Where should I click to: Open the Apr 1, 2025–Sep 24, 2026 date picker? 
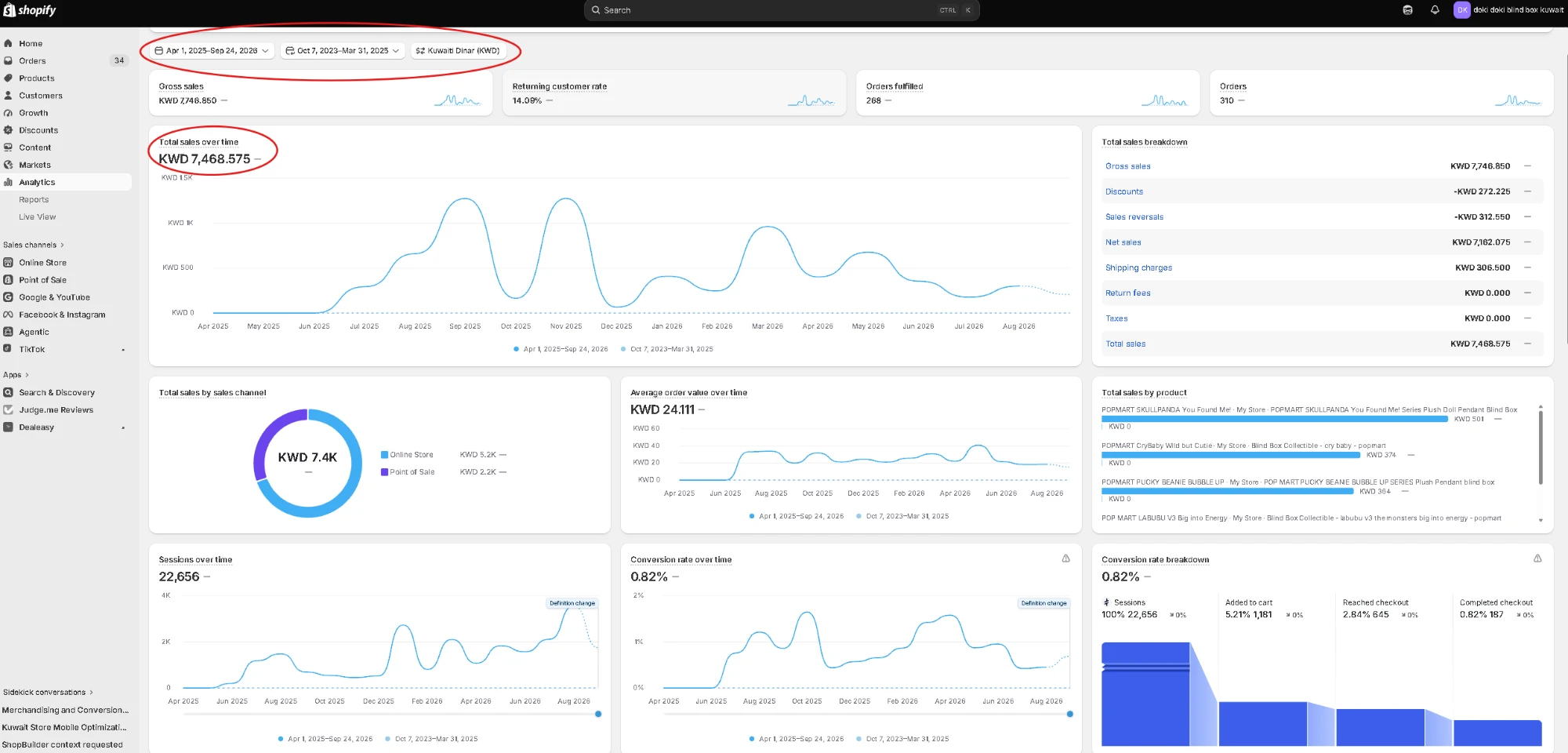(212, 50)
